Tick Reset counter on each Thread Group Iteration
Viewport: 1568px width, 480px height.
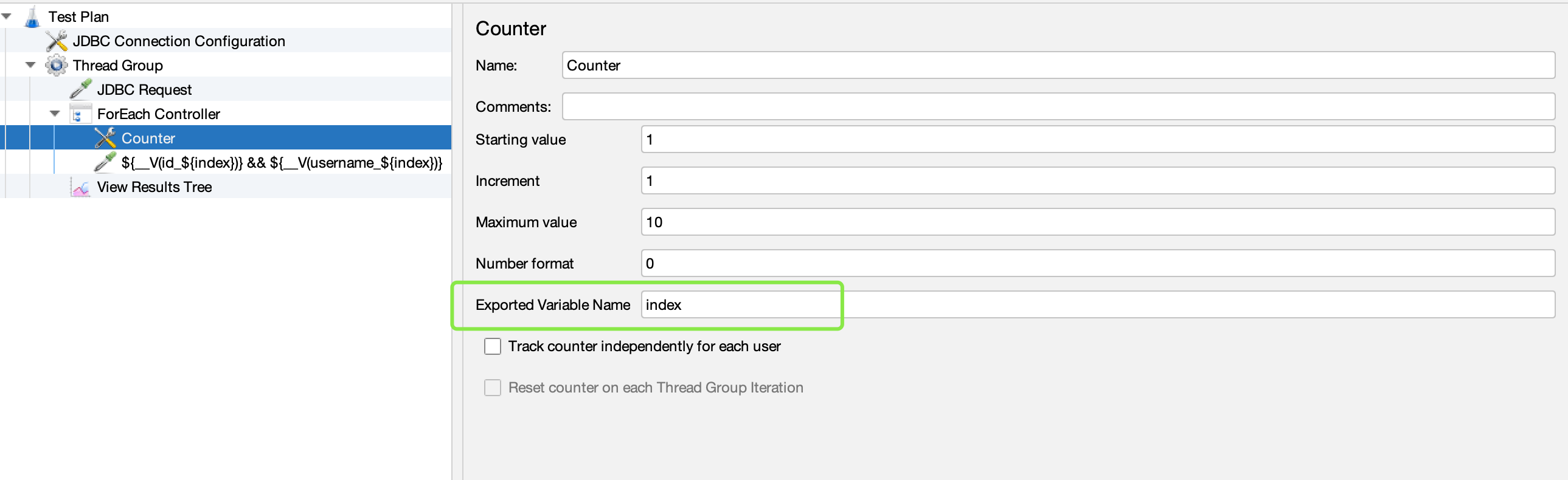pos(493,388)
